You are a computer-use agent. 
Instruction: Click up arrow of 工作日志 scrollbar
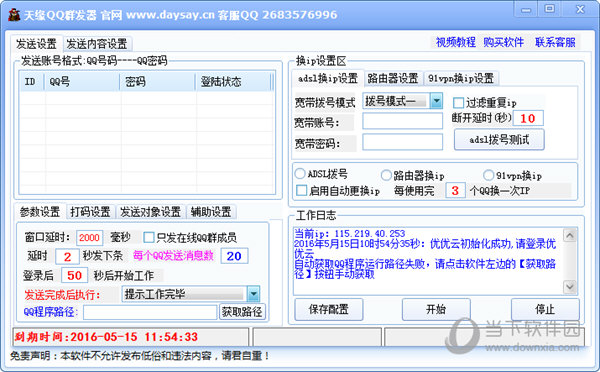point(569,235)
